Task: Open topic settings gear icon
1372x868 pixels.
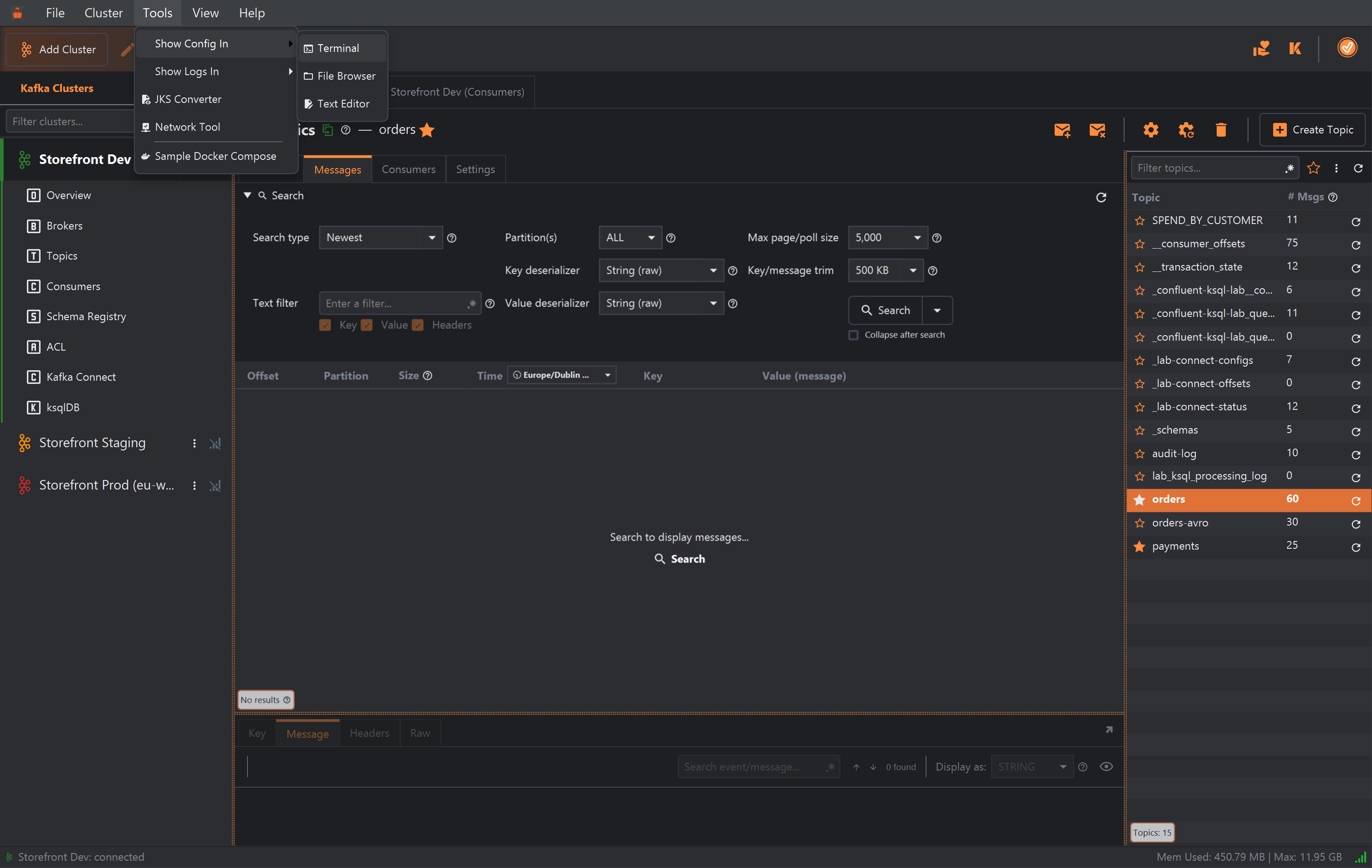Action: (1150, 130)
